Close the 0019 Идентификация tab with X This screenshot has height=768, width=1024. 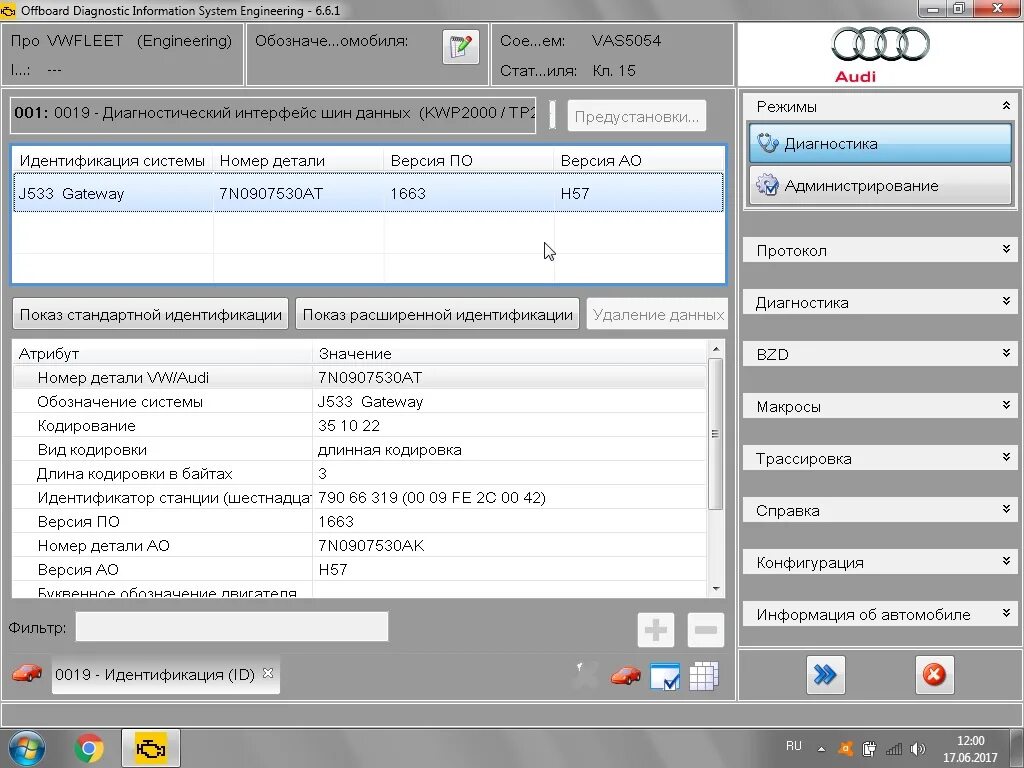[268, 673]
